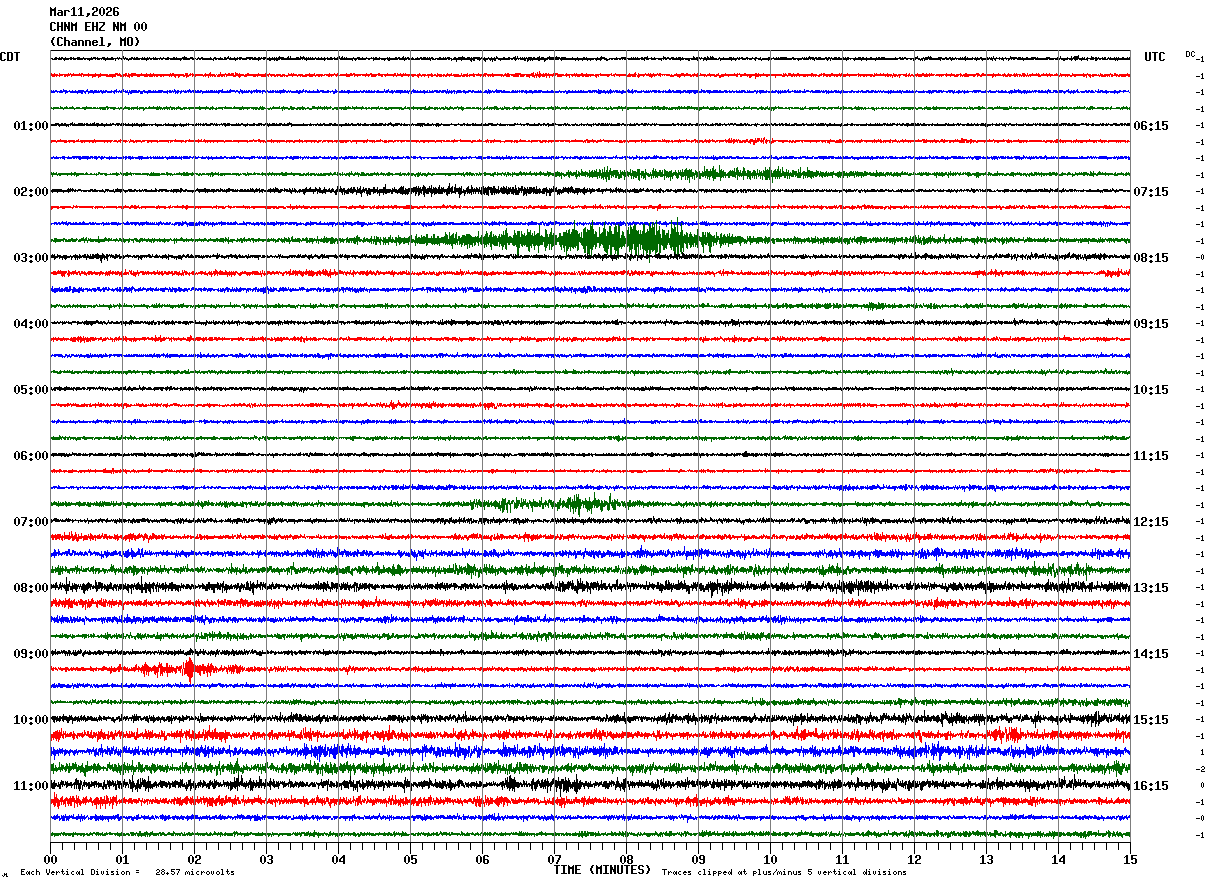The height and width of the screenshot is (886, 1210).
Task: Select the 11:00 CDT time label
Action: 31,786
